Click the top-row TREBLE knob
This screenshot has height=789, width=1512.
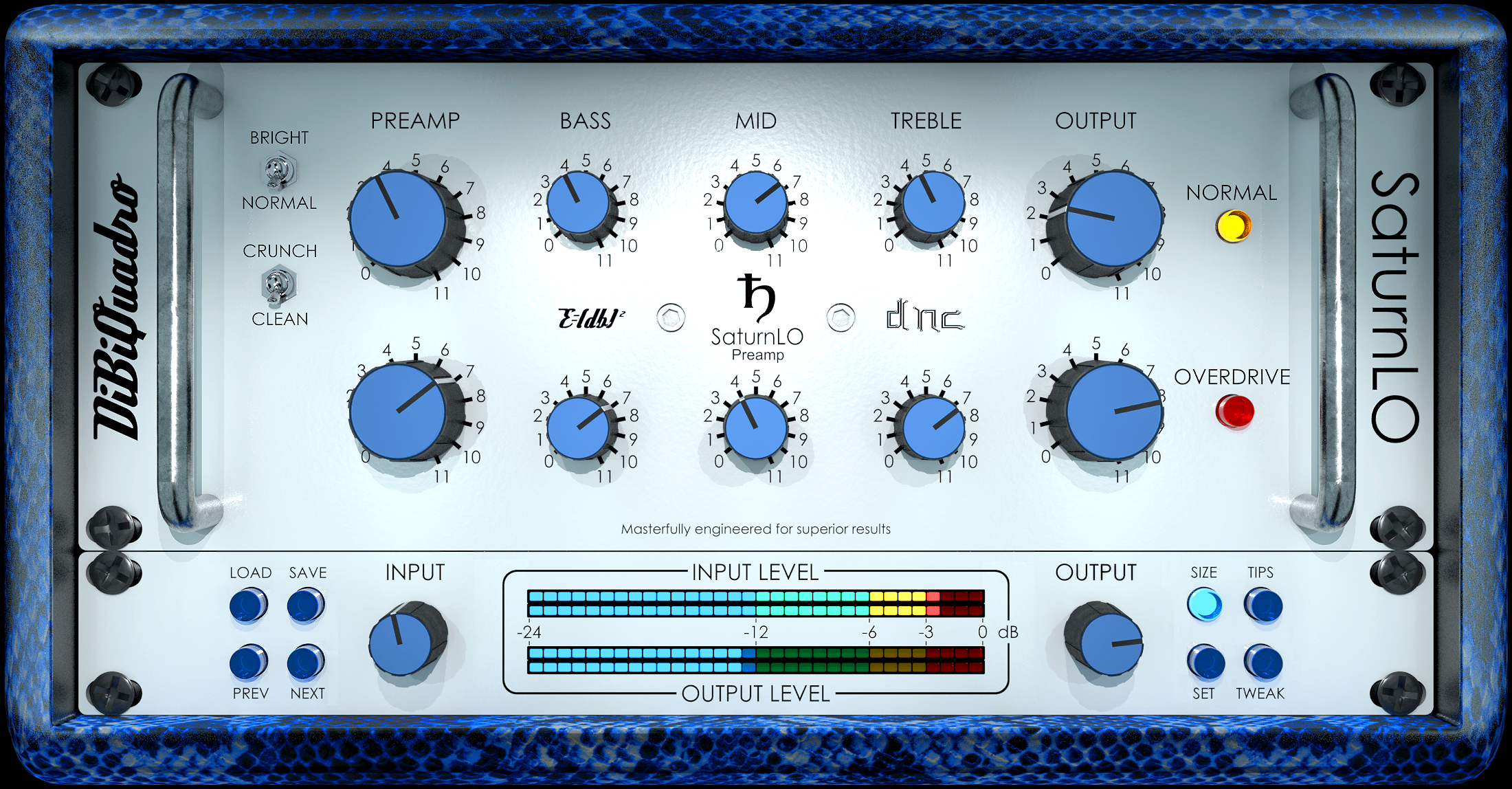[933, 203]
